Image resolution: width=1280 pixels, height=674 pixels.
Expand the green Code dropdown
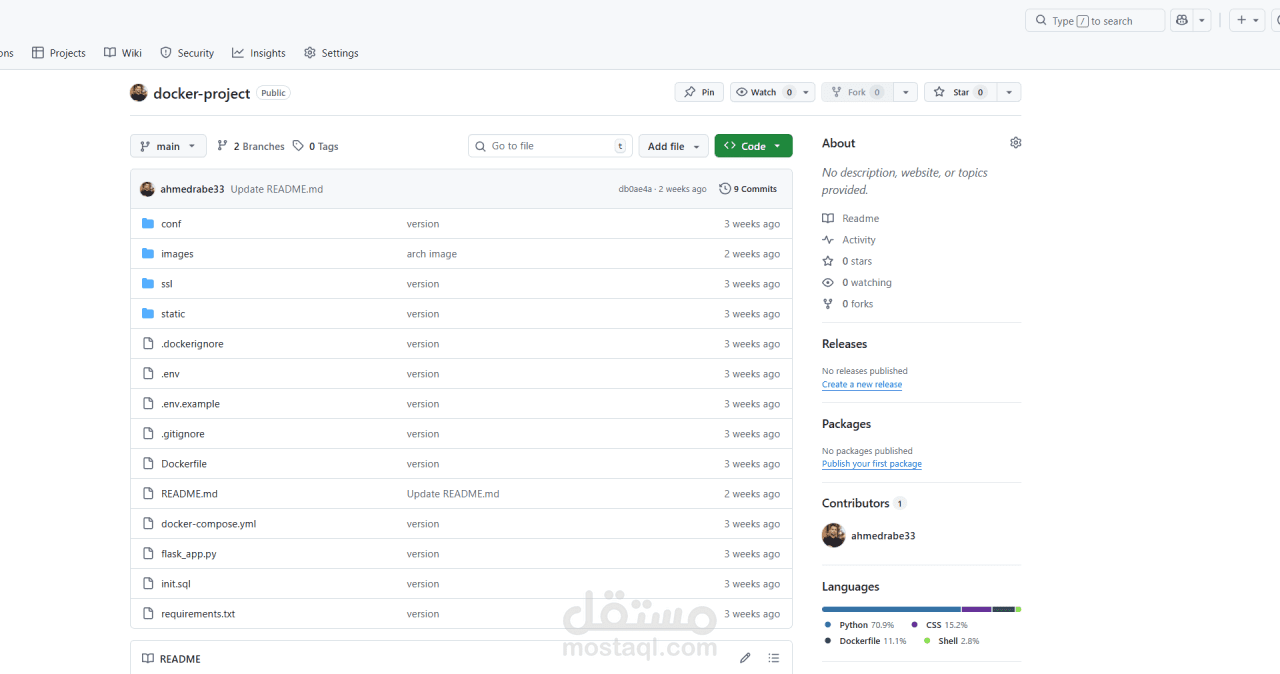[x=753, y=146]
